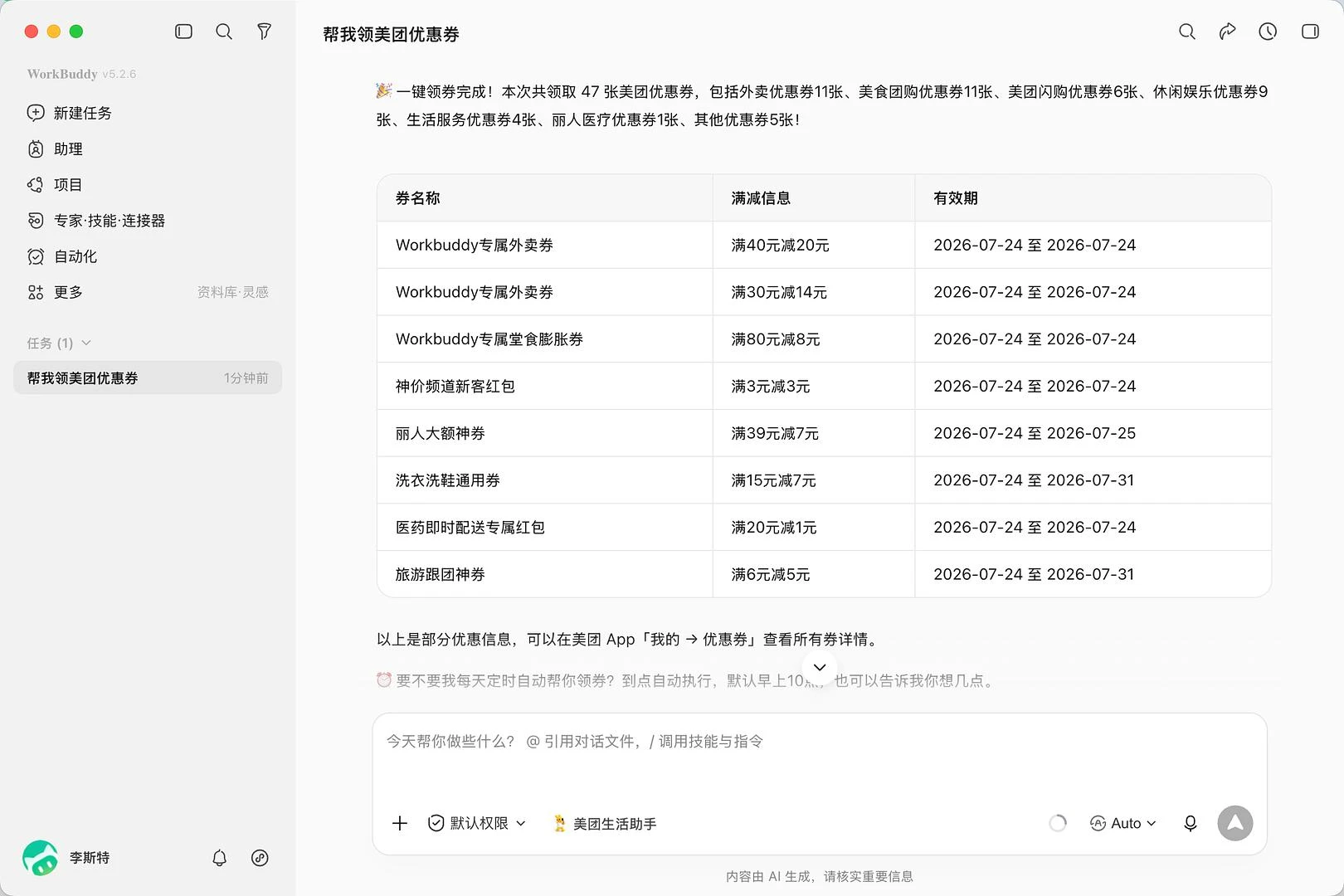Viewport: 1344px width, 896px height.
Task: Toggle the sidebar panel icon
Action: pyautogui.click(x=183, y=32)
